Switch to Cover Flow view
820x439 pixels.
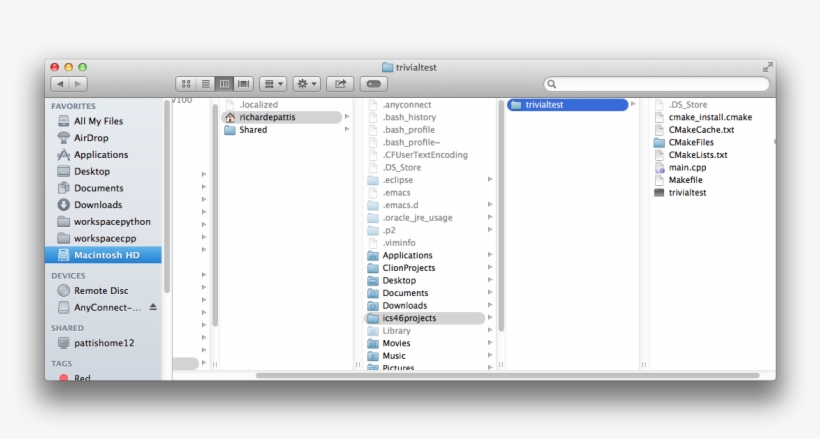pos(243,84)
